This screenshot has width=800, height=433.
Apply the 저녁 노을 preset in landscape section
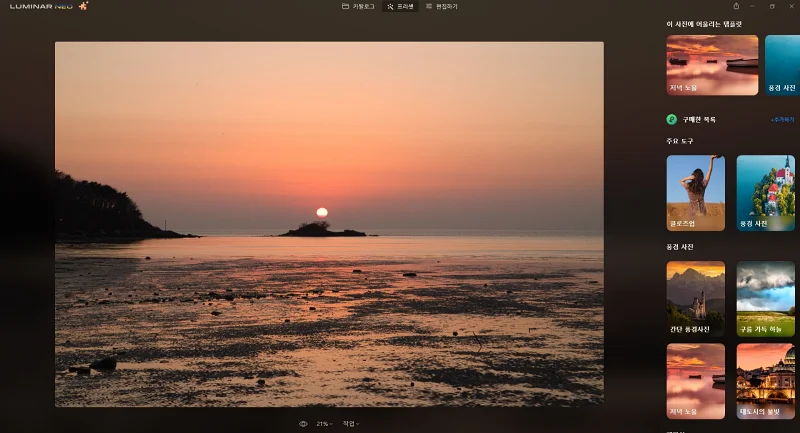(695, 381)
